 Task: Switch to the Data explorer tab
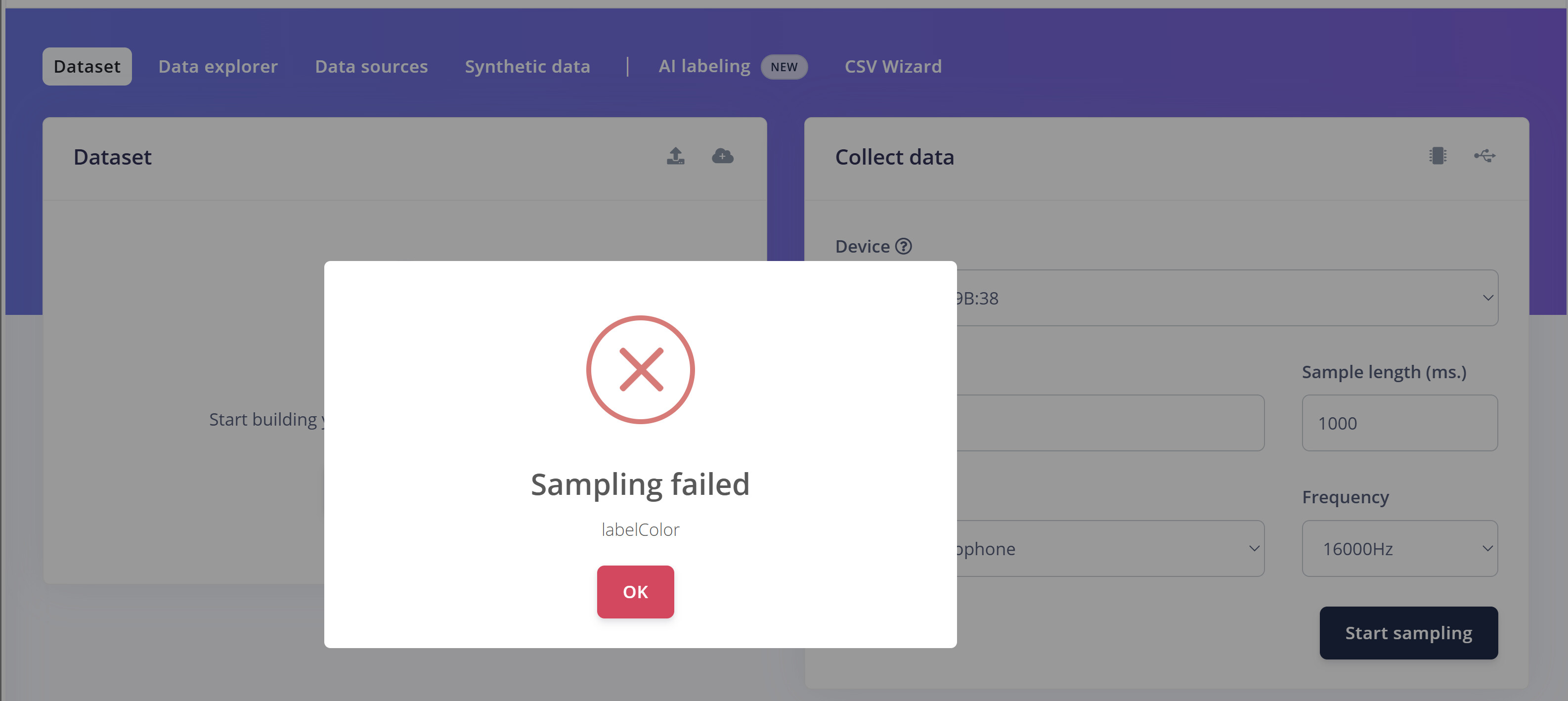click(218, 66)
